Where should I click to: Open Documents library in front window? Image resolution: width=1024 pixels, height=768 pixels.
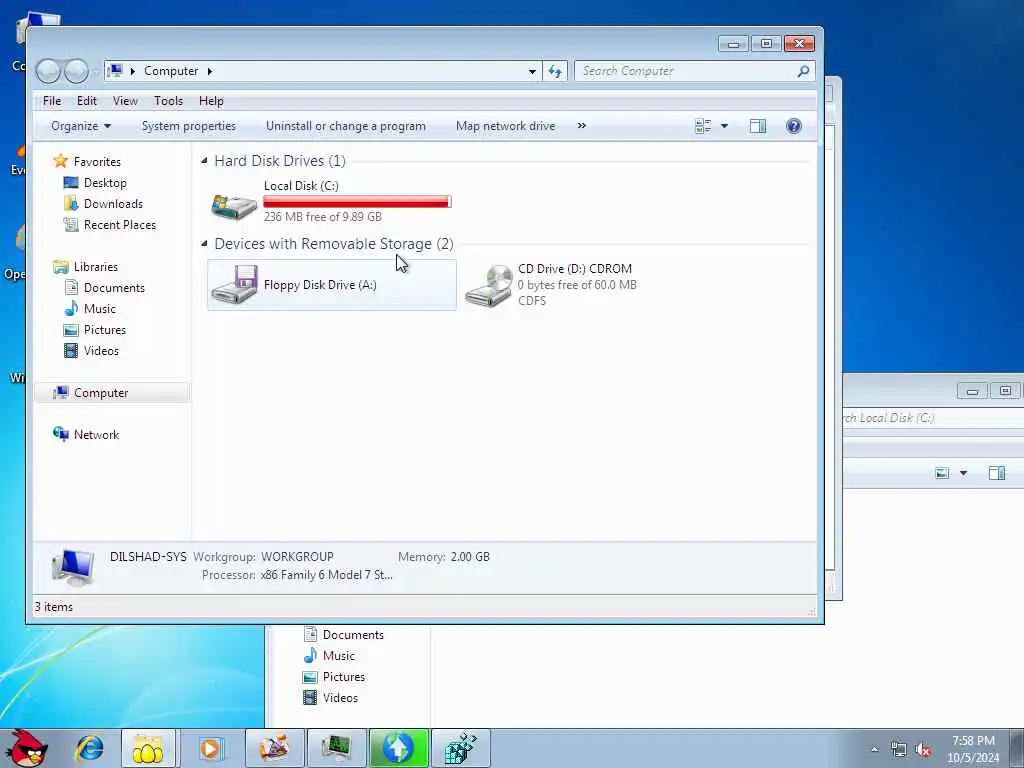[x=114, y=287]
